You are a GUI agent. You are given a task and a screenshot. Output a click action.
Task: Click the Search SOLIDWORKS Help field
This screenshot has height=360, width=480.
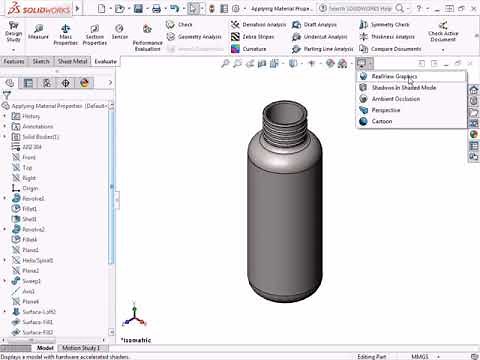coord(360,8)
